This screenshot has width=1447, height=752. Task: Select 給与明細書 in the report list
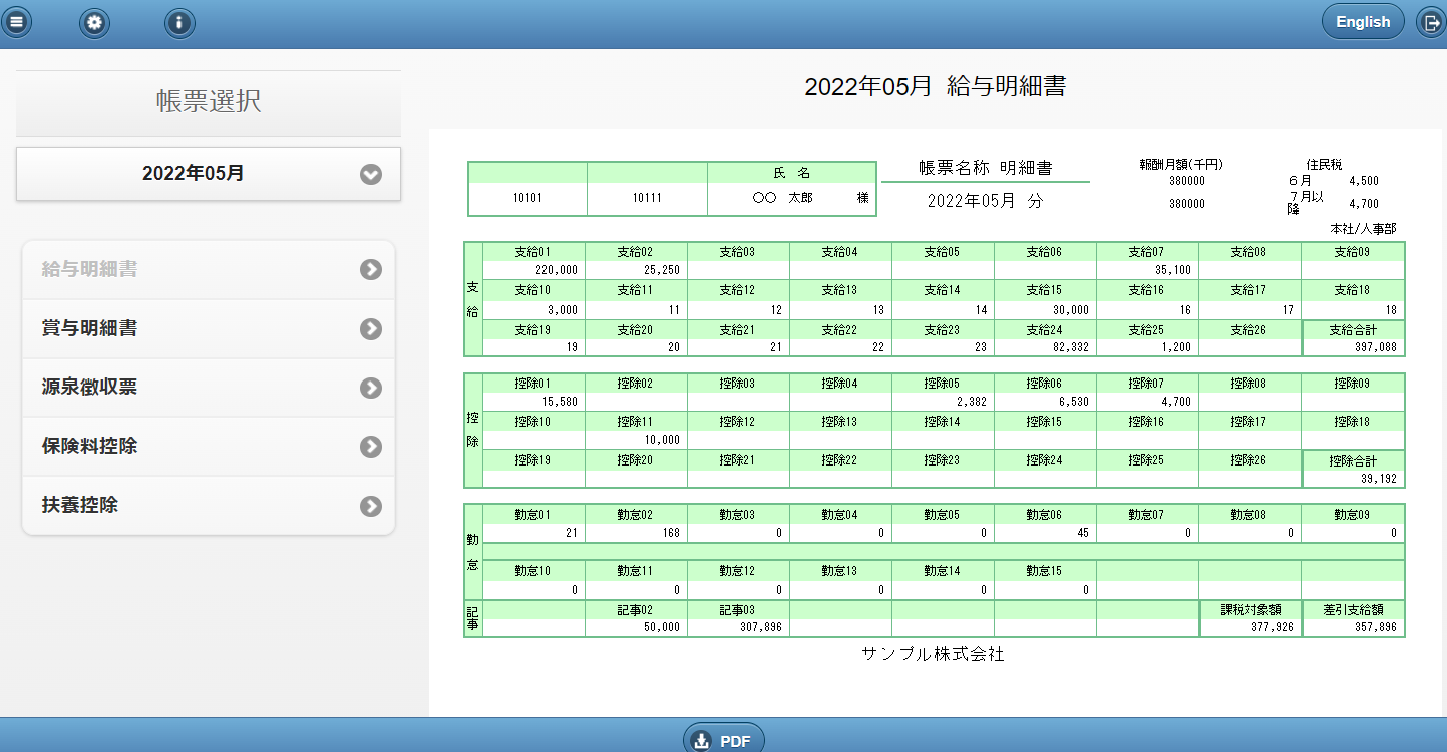(x=90, y=269)
